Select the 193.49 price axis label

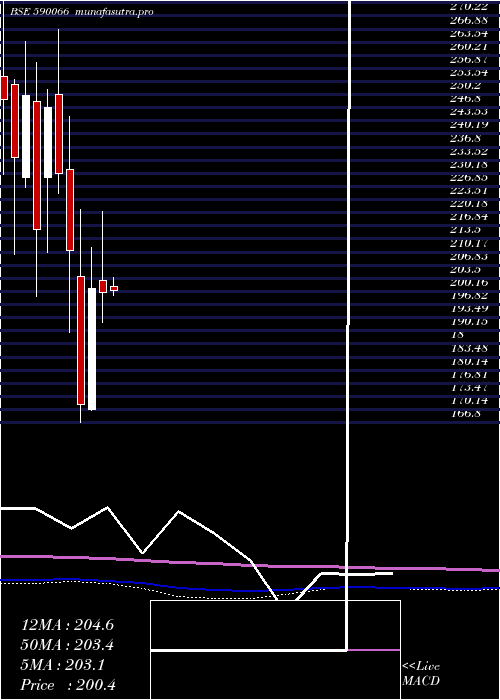[469, 308]
